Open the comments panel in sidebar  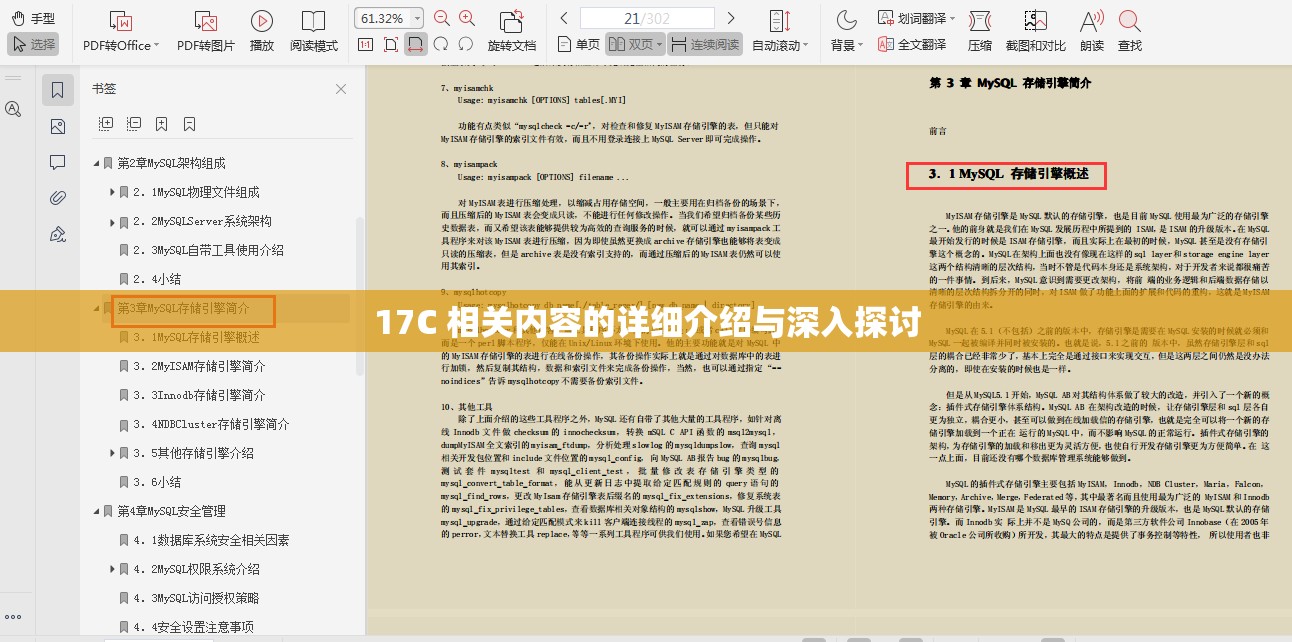pyautogui.click(x=57, y=162)
